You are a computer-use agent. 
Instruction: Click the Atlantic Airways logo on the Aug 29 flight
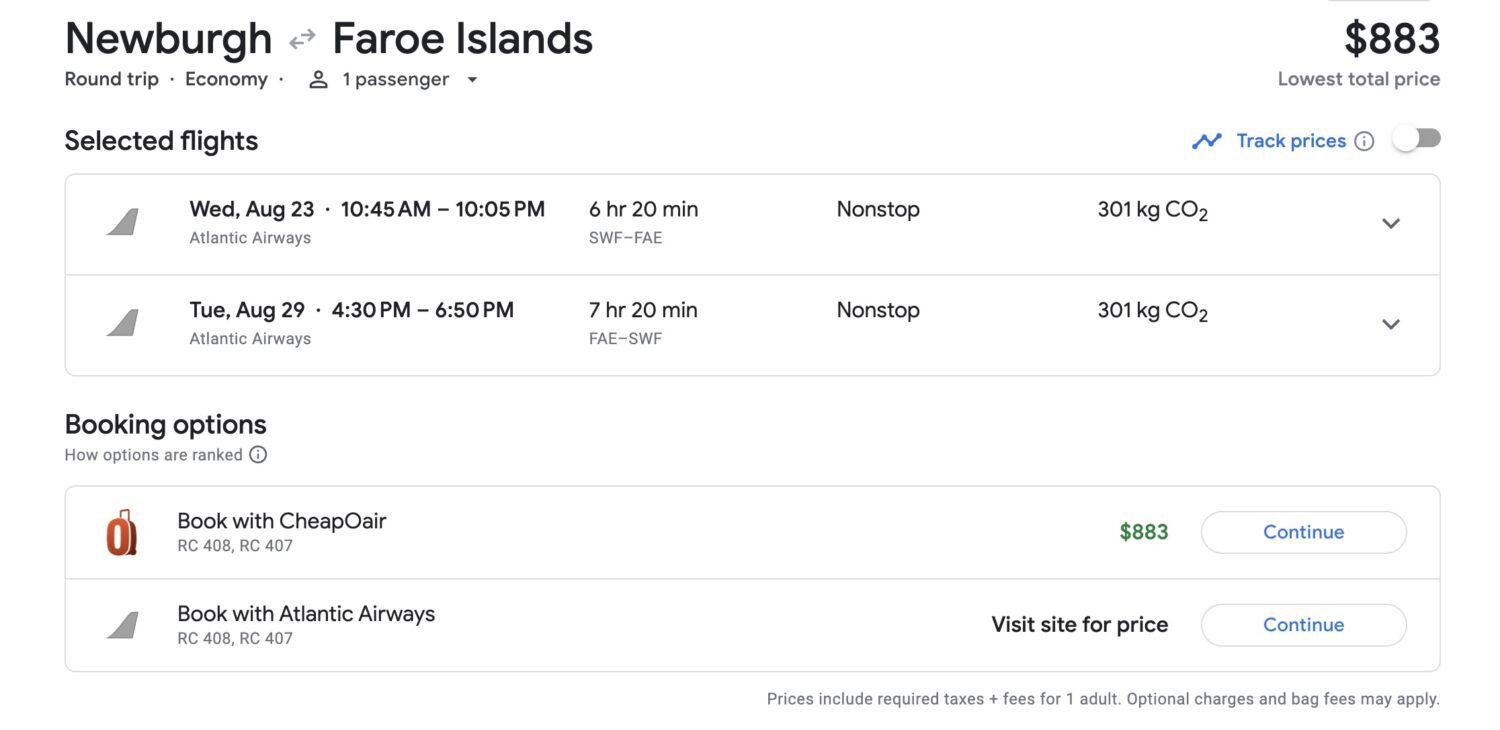(119, 322)
